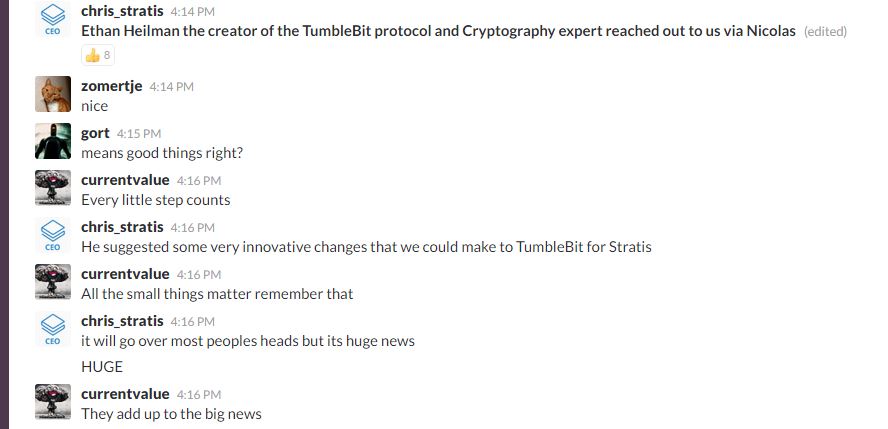
Task: Click the currentvalue username above "Every little step counts"
Action: 125,180
